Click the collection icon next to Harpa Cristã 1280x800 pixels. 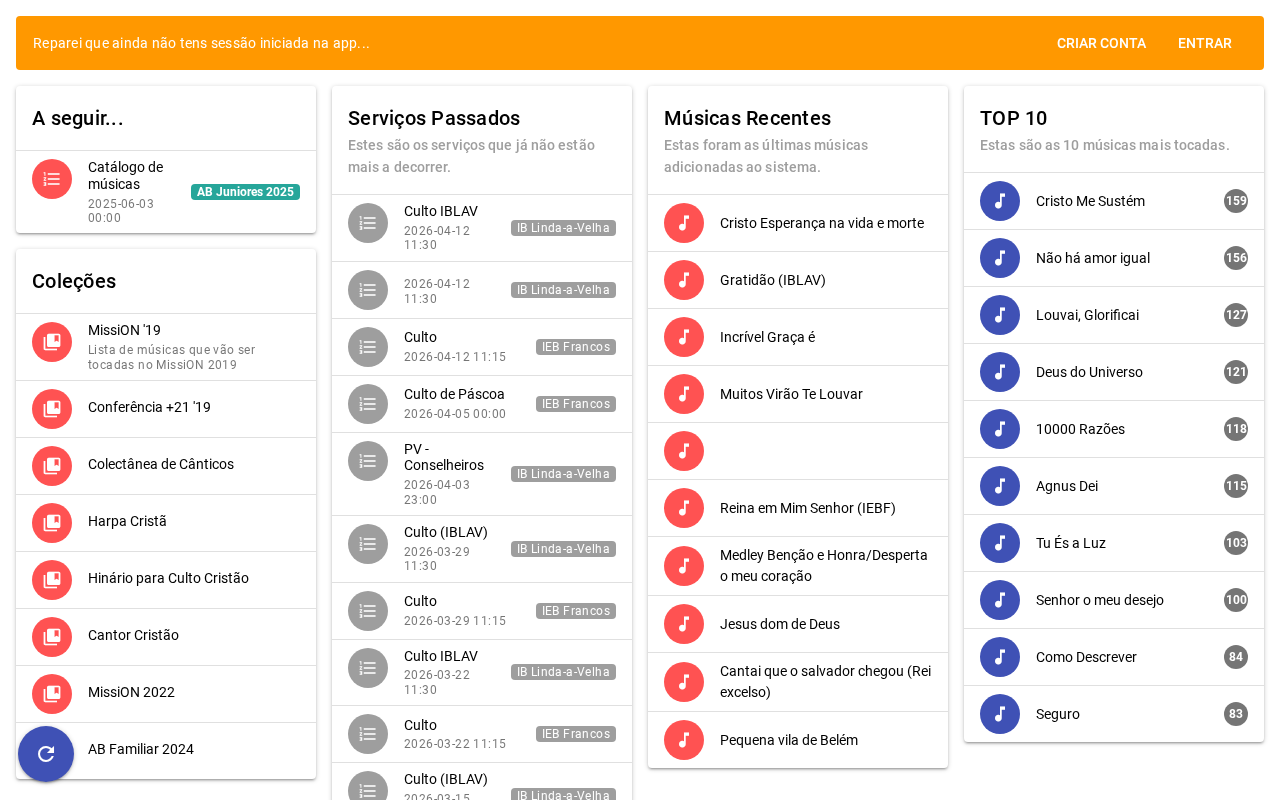click(x=52, y=523)
